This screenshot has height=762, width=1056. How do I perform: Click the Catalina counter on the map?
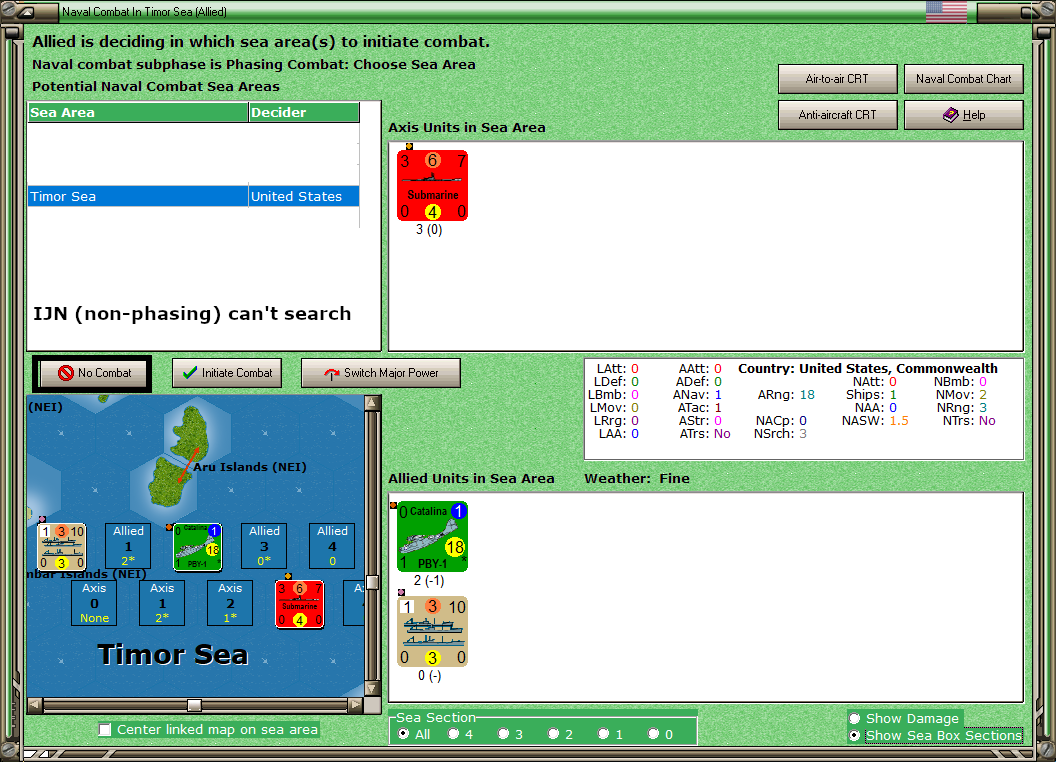(197, 547)
